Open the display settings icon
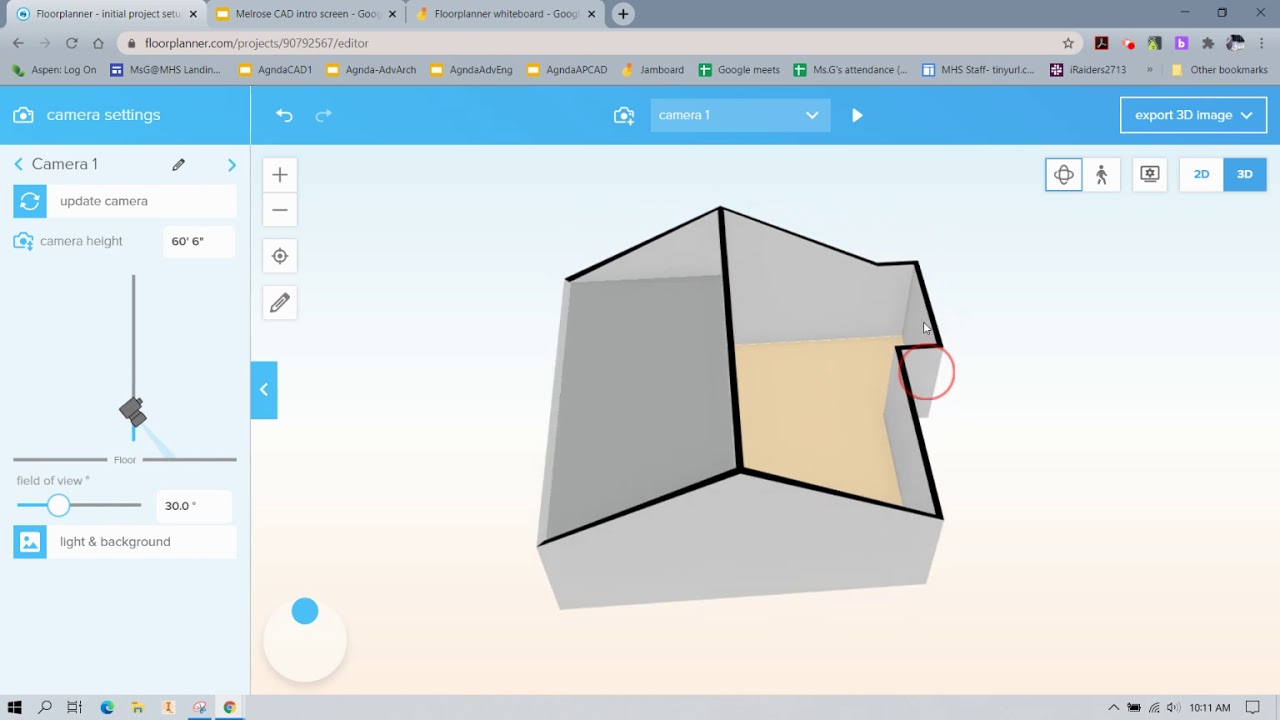 [1150, 174]
